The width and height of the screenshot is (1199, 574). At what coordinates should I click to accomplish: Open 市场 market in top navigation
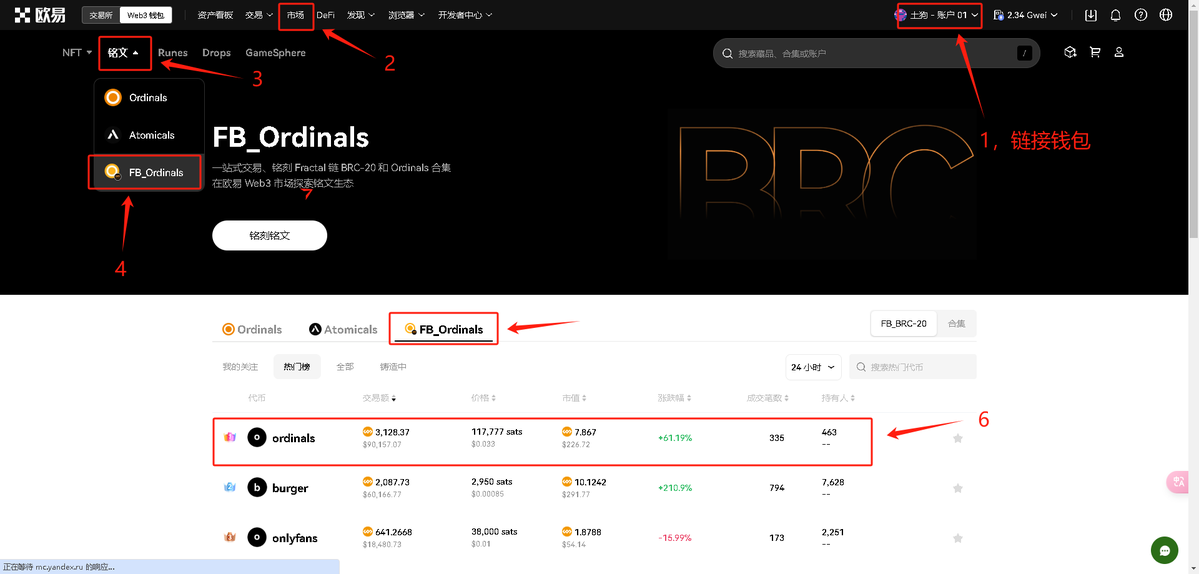[x=295, y=15]
